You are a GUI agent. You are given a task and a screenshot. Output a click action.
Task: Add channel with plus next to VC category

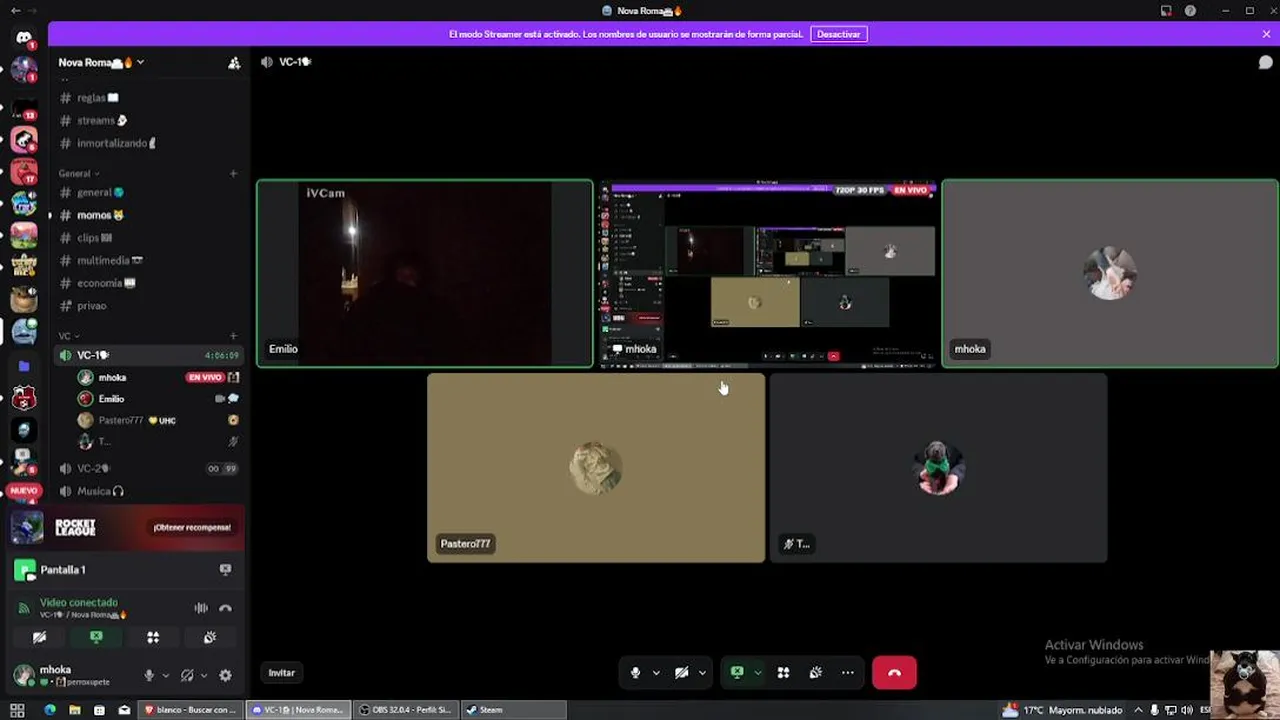[x=233, y=336]
